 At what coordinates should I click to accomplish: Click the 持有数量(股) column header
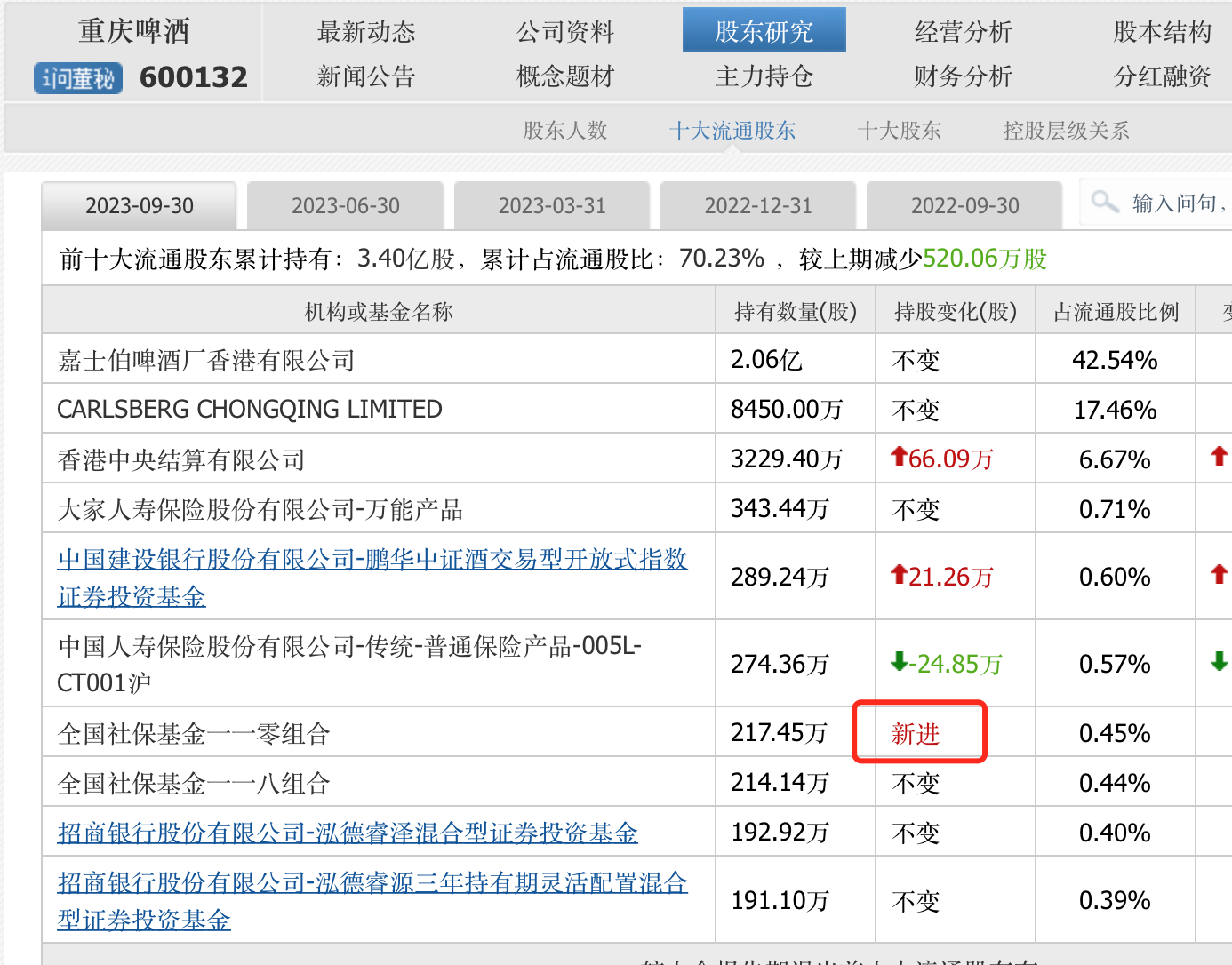coord(796,312)
